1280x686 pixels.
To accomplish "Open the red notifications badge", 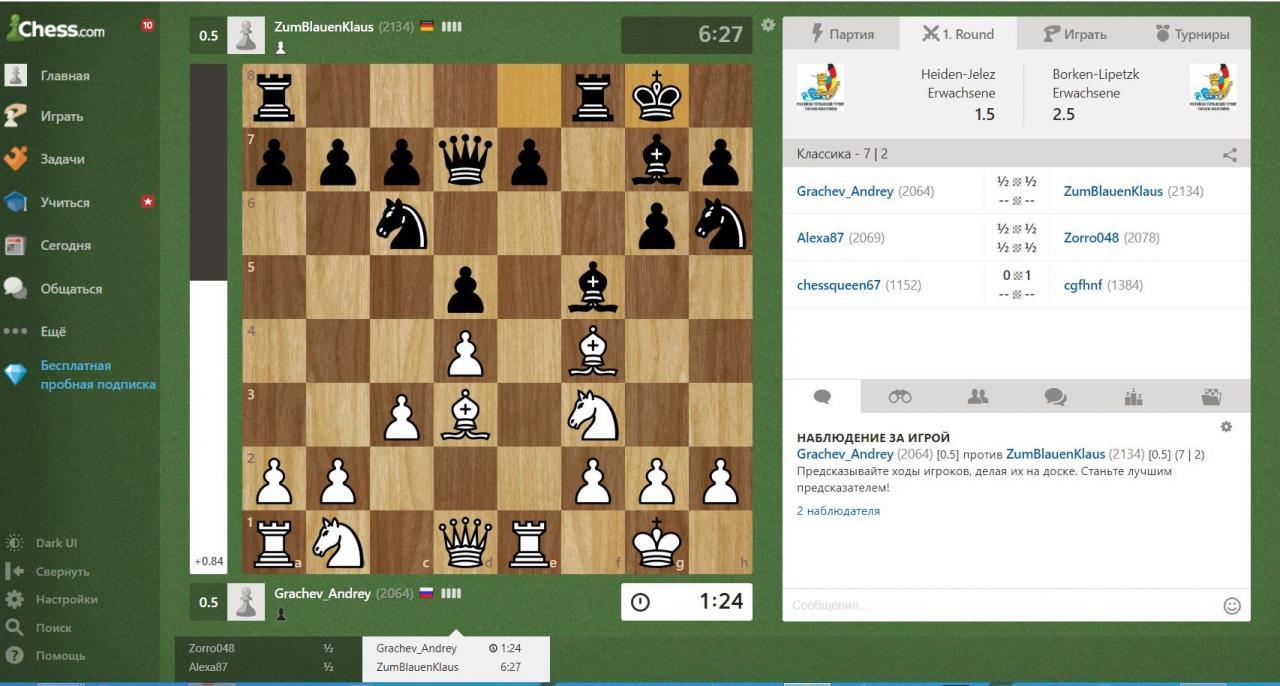I will coord(148,25).
